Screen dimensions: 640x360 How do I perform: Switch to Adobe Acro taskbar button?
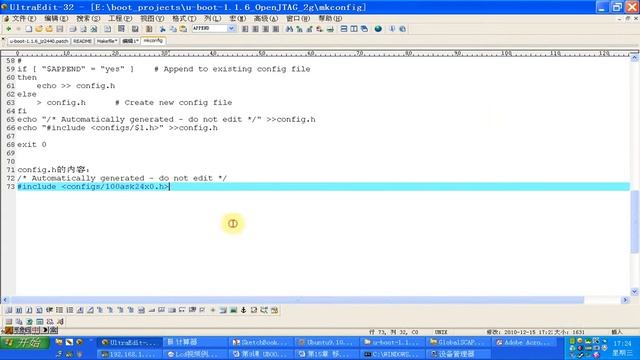click(524, 342)
